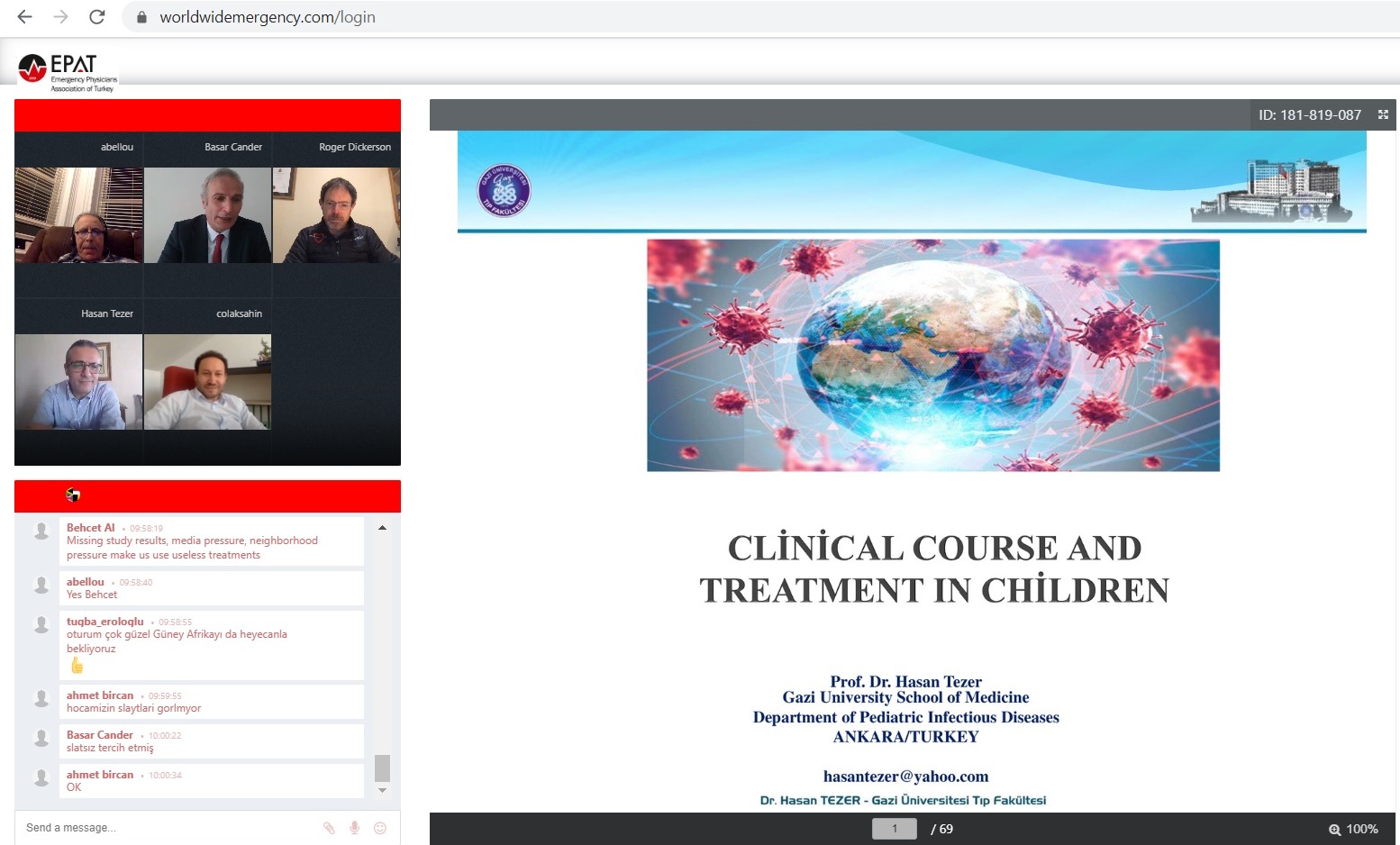Viewport: 1400px width, 845px height.
Task: Click the slide page number field
Action: (894, 829)
